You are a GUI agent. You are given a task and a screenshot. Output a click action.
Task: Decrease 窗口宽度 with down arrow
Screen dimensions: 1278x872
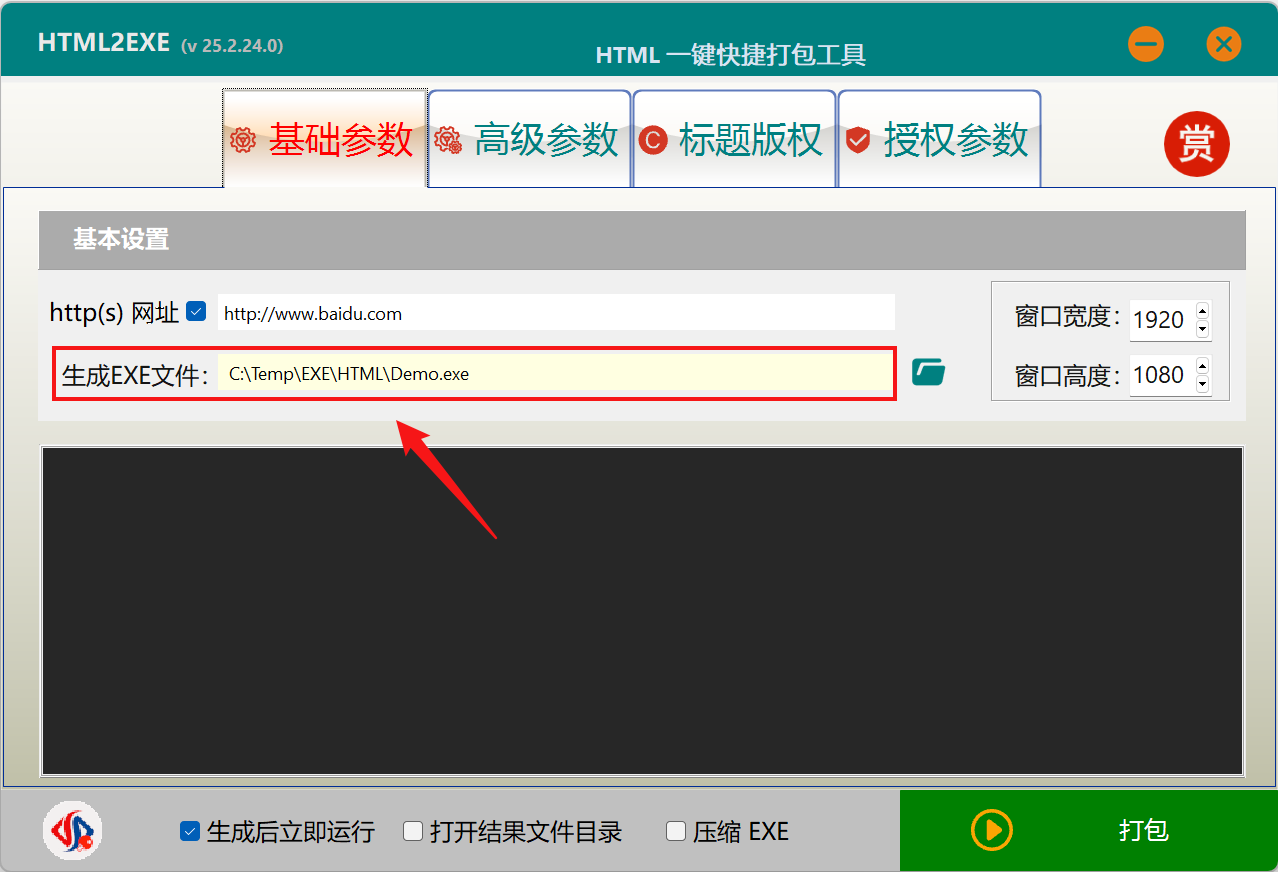pyautogui.click(x=1202, y=329)
